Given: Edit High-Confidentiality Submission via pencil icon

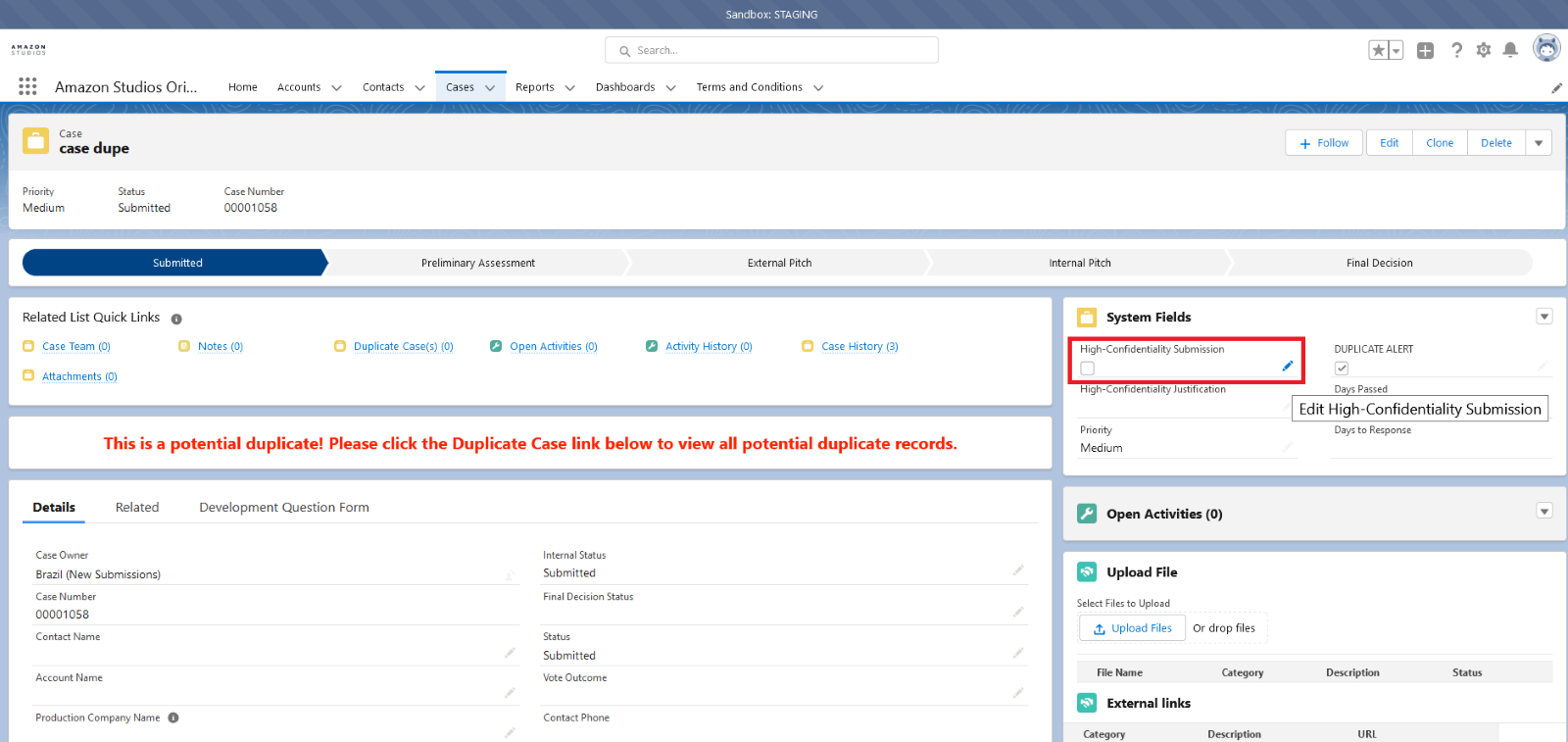Looking at the screenshot, I should coord(1288,366).
